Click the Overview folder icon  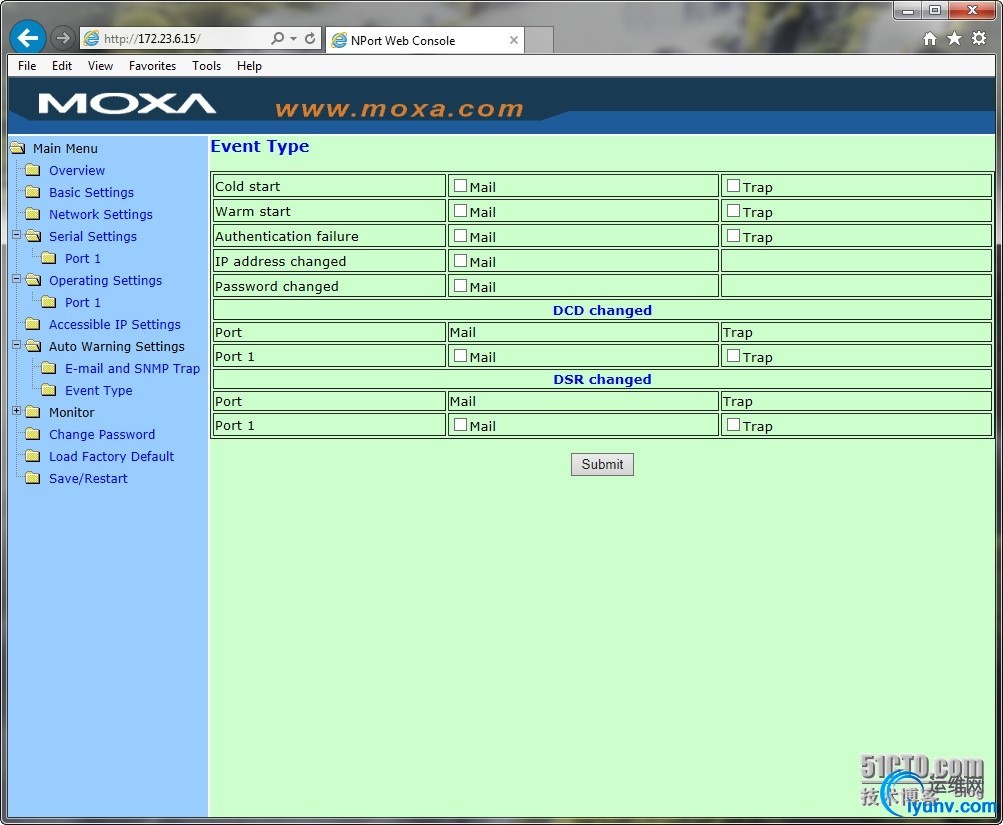33,170
